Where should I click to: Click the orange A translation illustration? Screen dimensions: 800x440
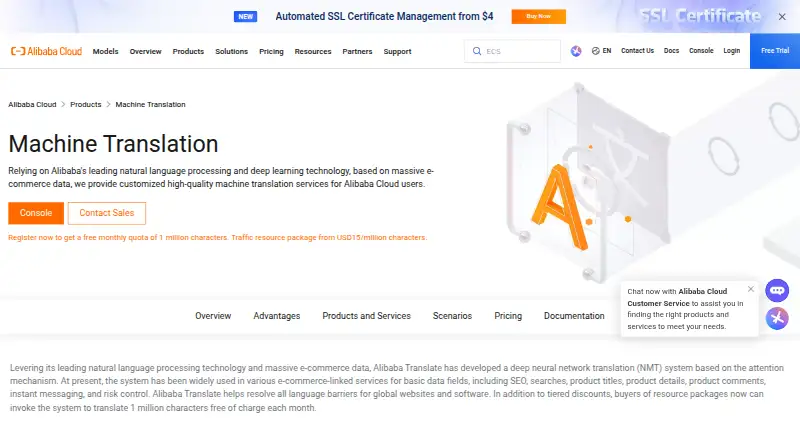558,207
